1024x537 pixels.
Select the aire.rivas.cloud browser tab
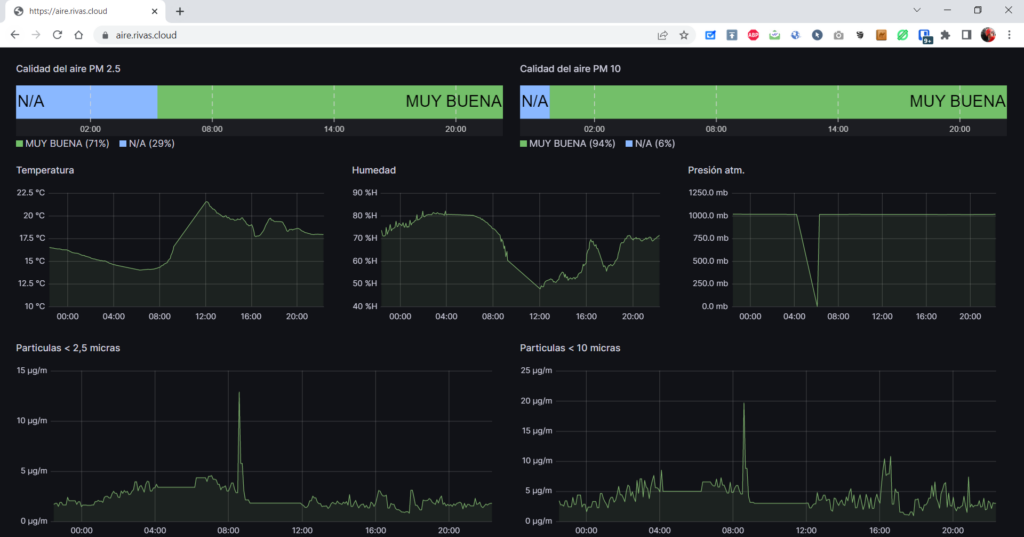[75, 11]
